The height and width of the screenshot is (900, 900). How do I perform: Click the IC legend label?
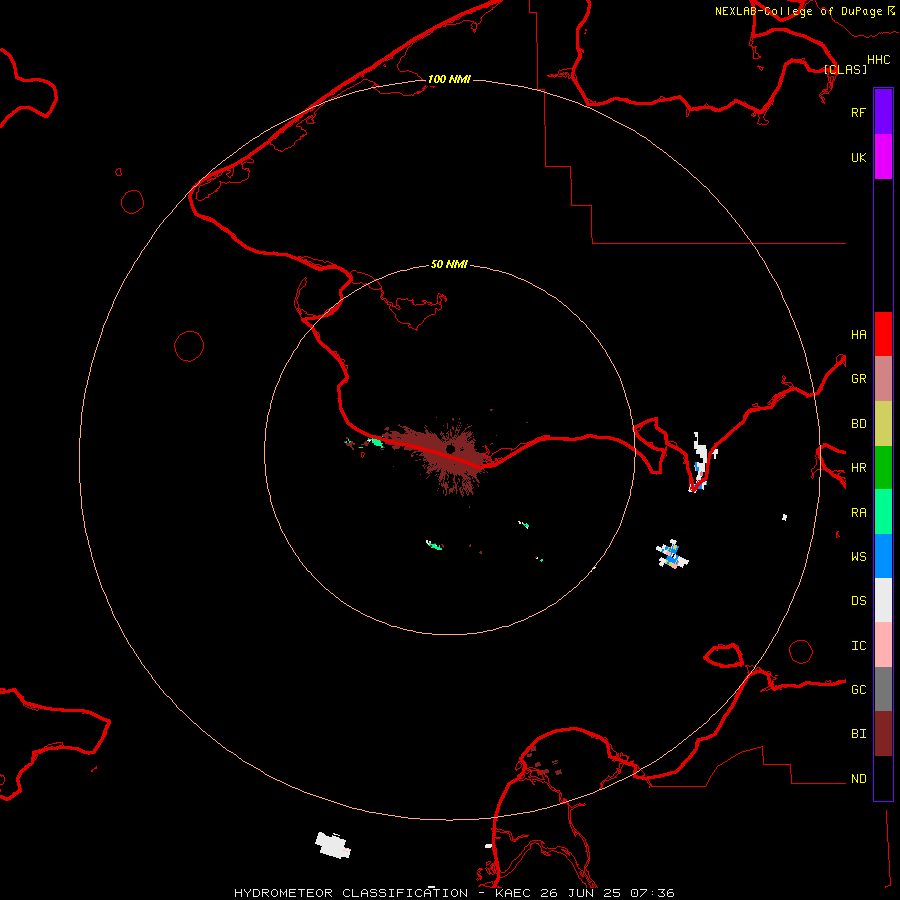coord(858,646)
